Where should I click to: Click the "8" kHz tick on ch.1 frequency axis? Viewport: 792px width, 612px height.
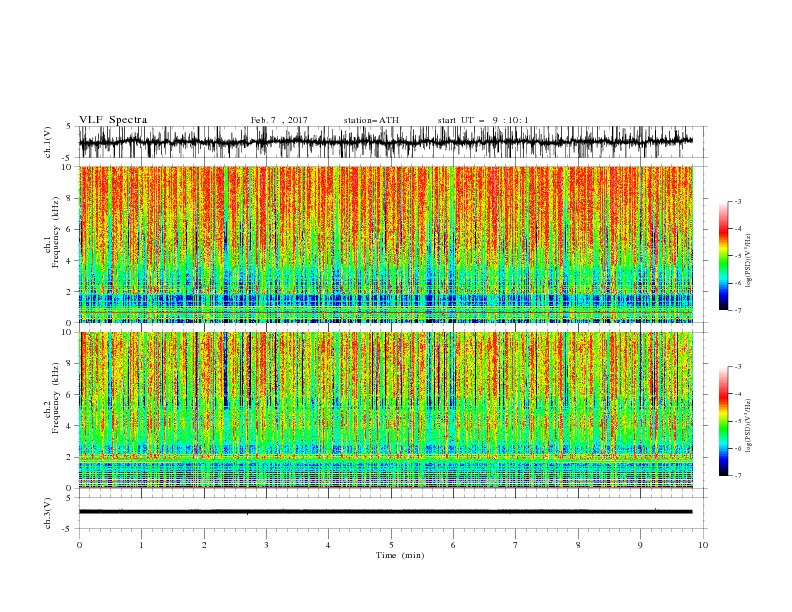tap(70, 198)
